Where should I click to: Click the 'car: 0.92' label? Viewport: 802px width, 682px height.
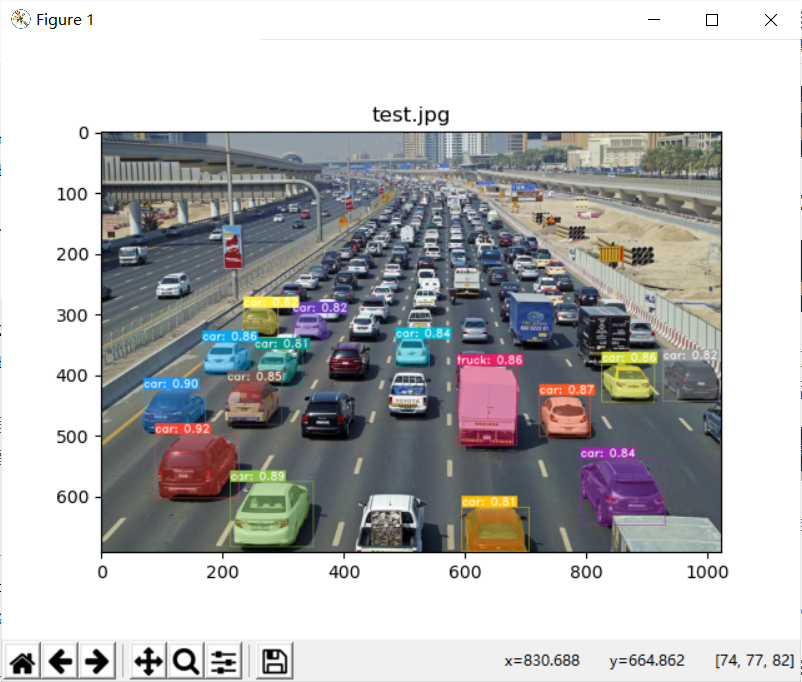pos(183,429)
